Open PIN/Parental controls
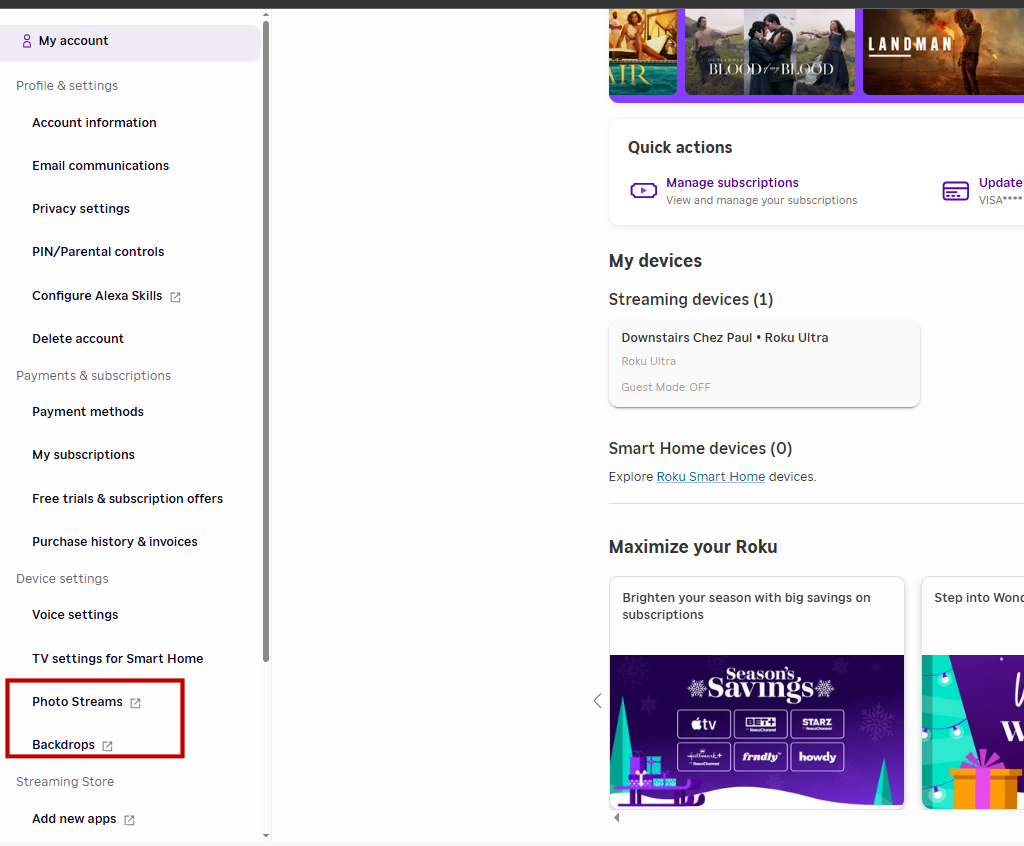 click(x=98, y=252)
